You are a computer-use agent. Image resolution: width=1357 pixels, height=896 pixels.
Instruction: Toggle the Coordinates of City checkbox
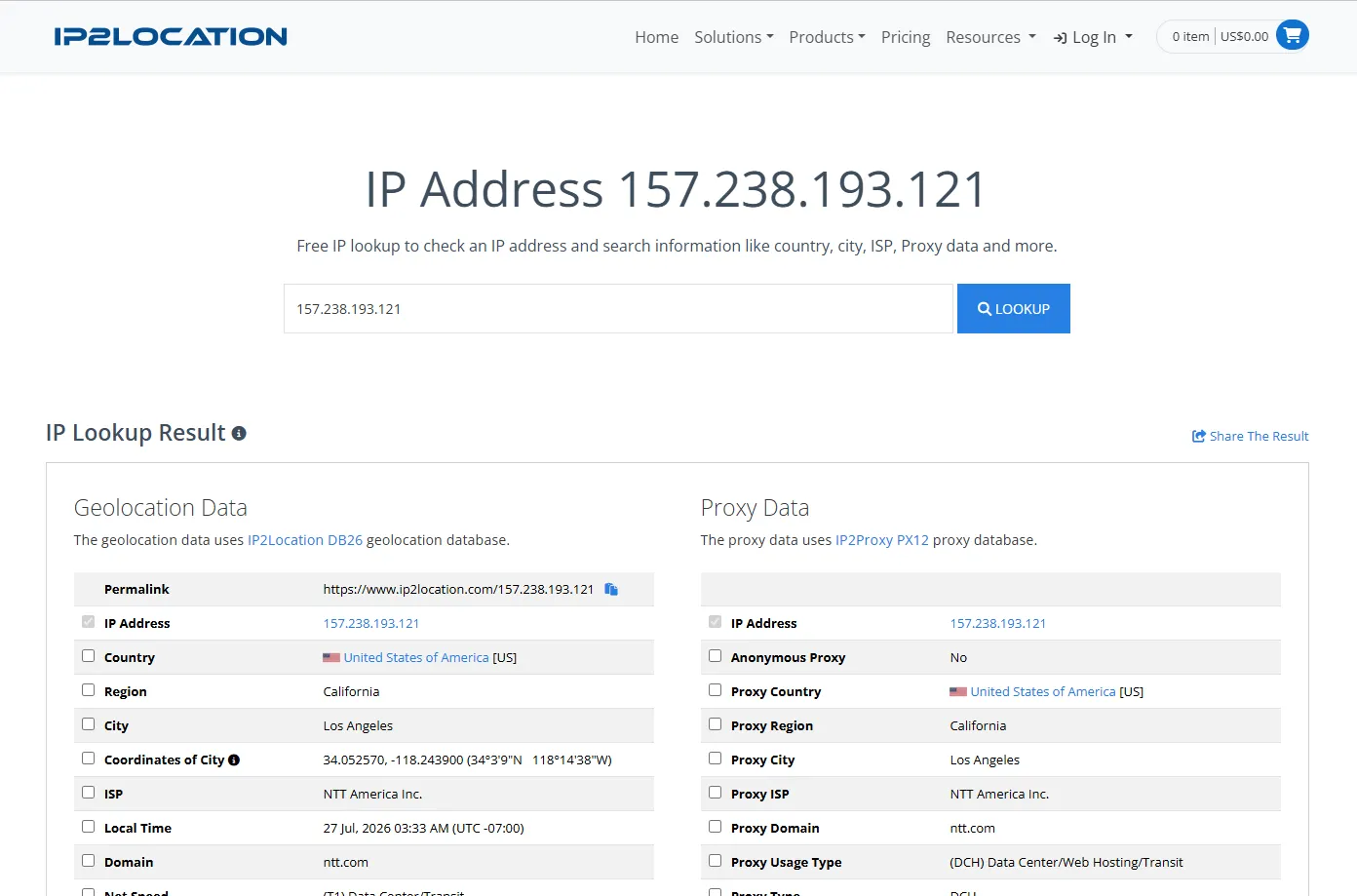89,759
